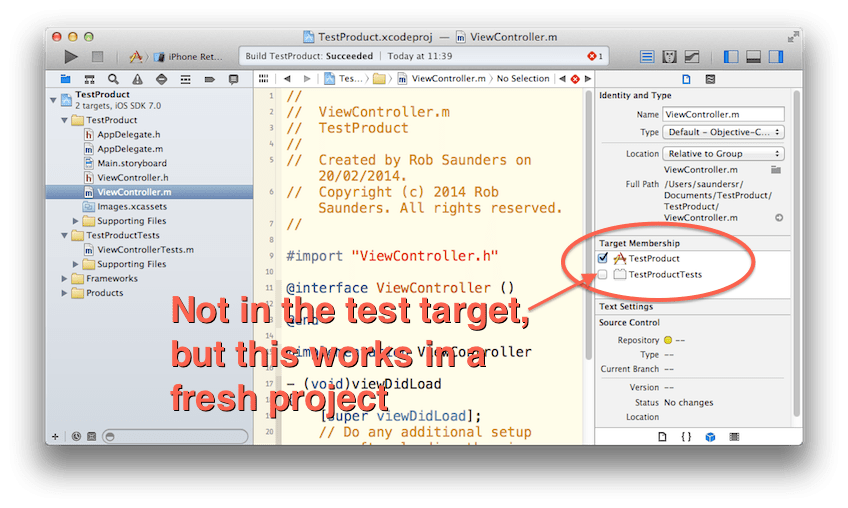Show the File inspector

point(686,79)
